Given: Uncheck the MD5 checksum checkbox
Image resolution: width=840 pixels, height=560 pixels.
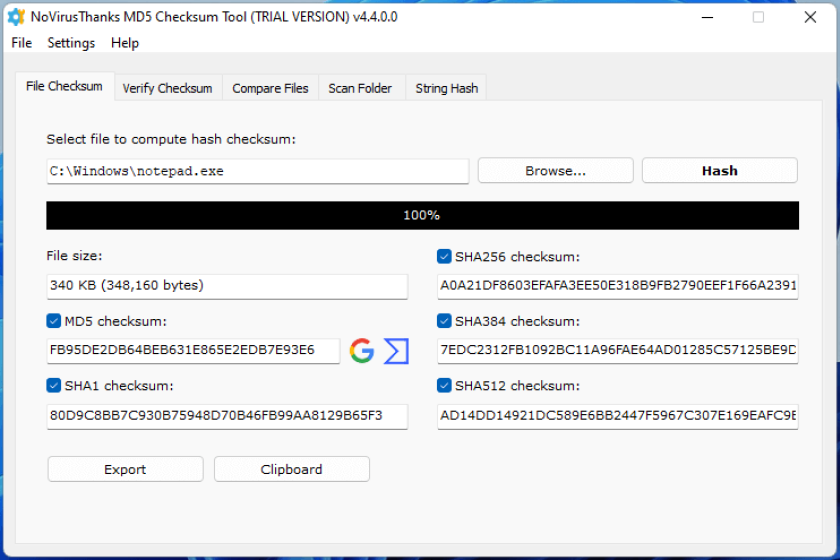Looking at the screenshot, I should coord(54,321).
